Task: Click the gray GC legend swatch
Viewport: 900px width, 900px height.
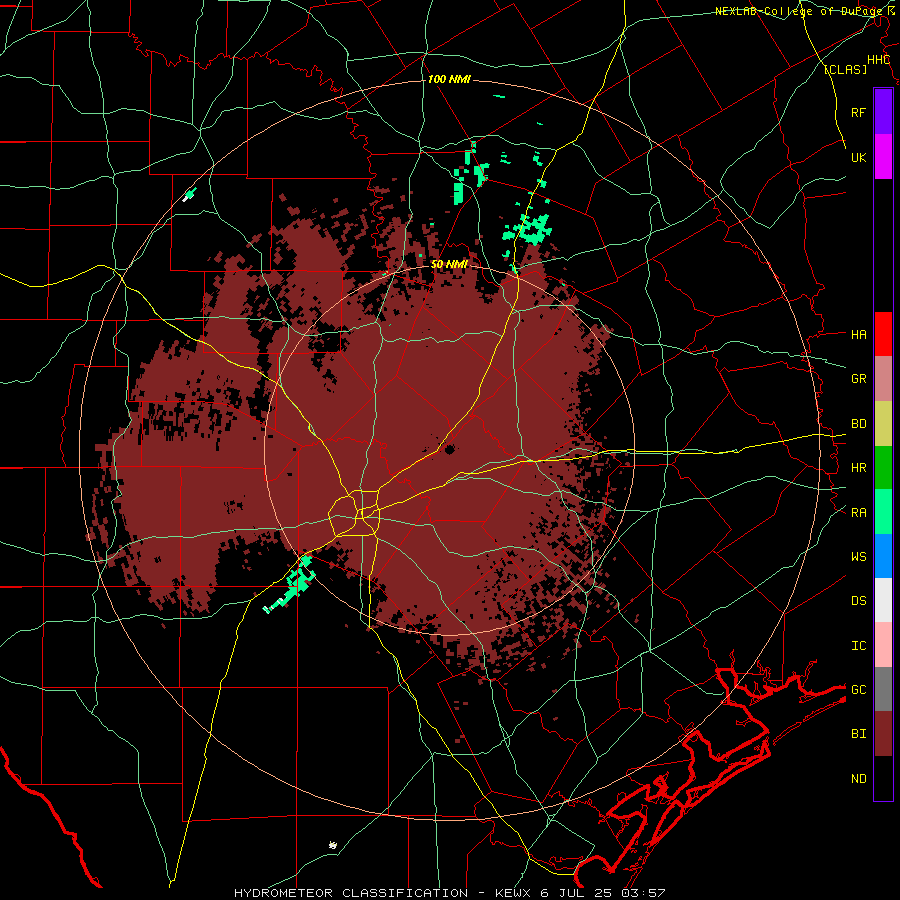Action: 883,689
